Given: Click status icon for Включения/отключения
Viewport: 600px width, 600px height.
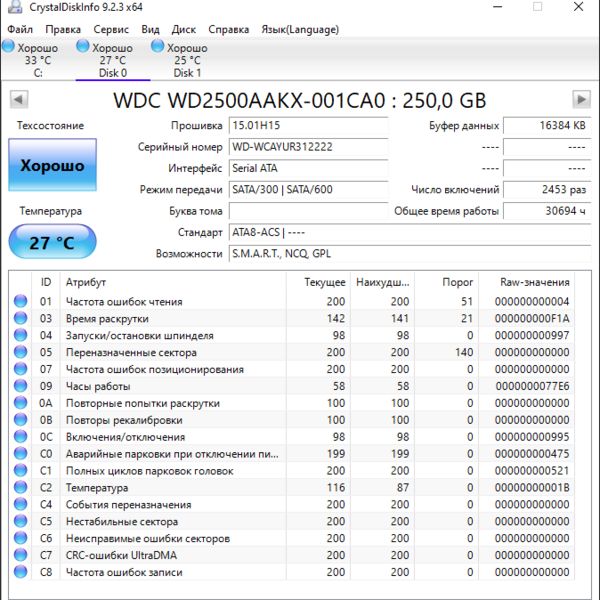Looking at the screenshot, I should click(x=20, y=436).
